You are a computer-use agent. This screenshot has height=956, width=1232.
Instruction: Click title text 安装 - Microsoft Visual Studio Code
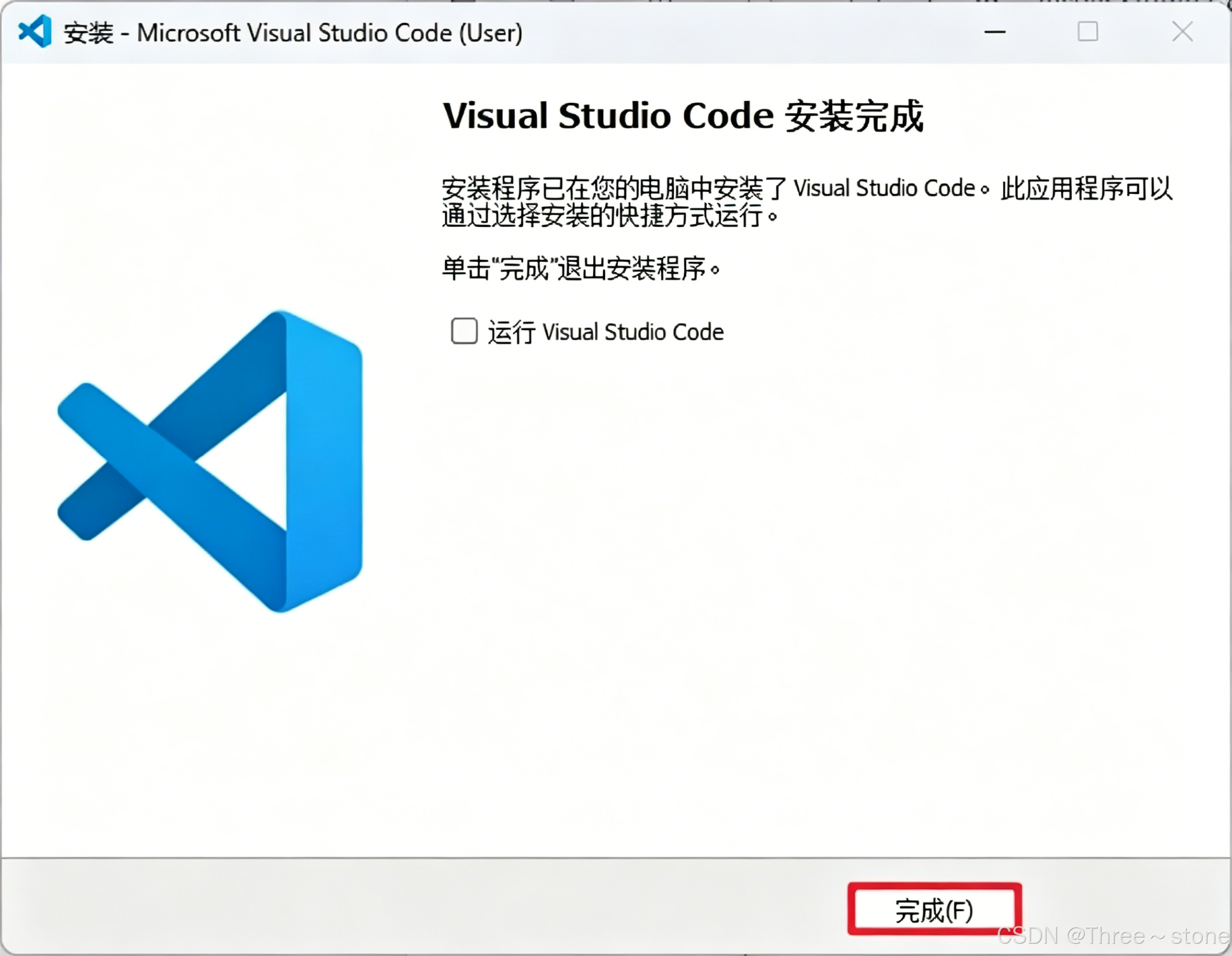click(293, 33)
